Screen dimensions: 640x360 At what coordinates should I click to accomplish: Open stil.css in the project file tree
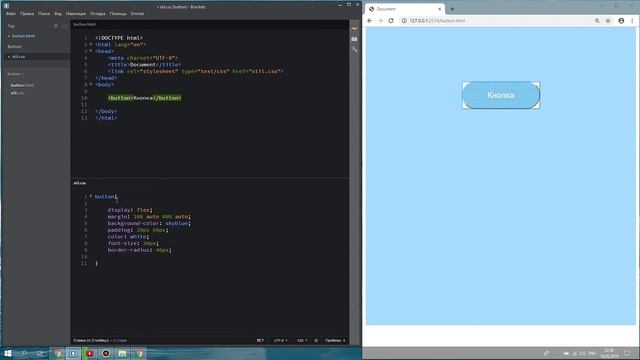pos(17,93)
